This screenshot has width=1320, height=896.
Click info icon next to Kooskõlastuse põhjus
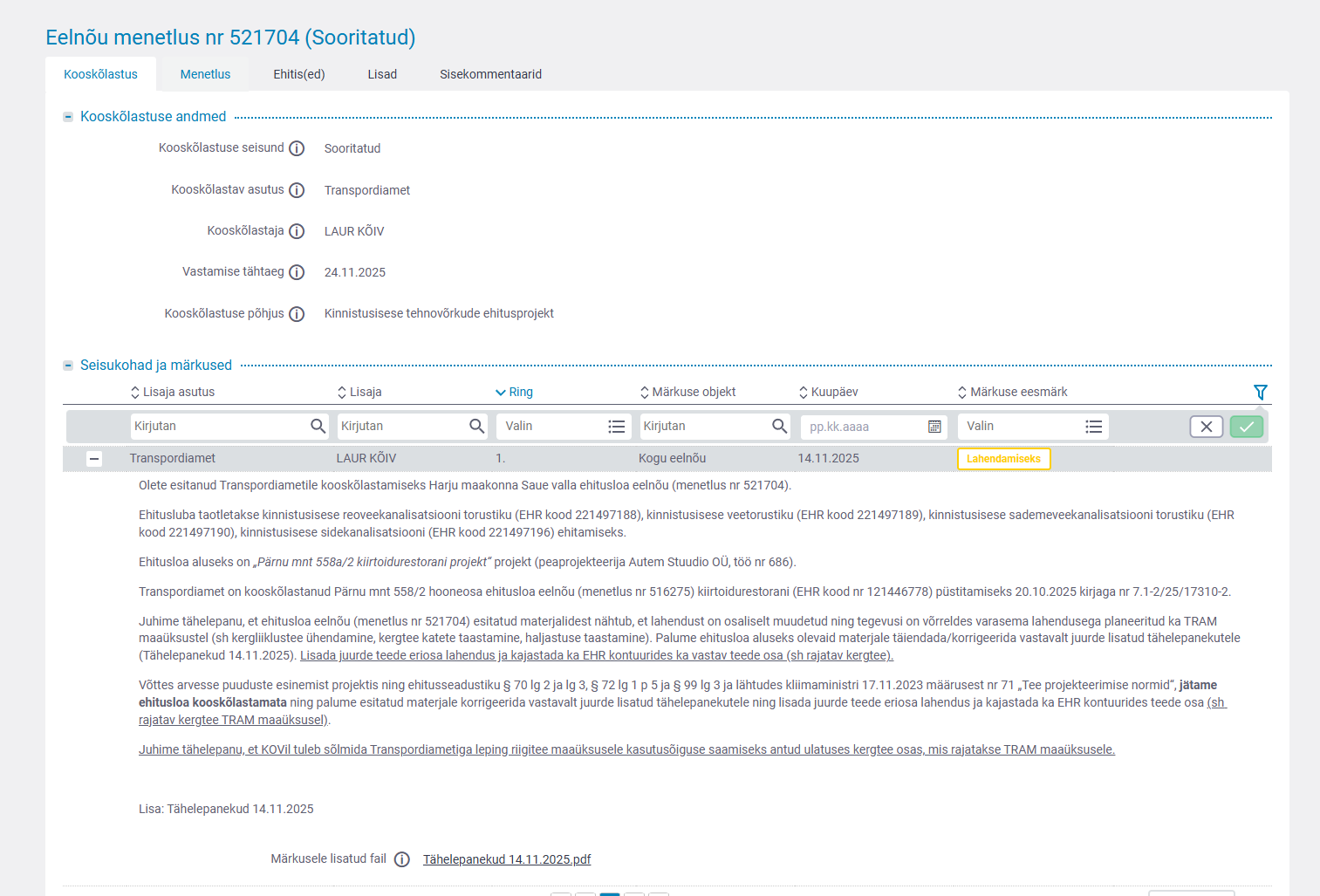(297, 314)
